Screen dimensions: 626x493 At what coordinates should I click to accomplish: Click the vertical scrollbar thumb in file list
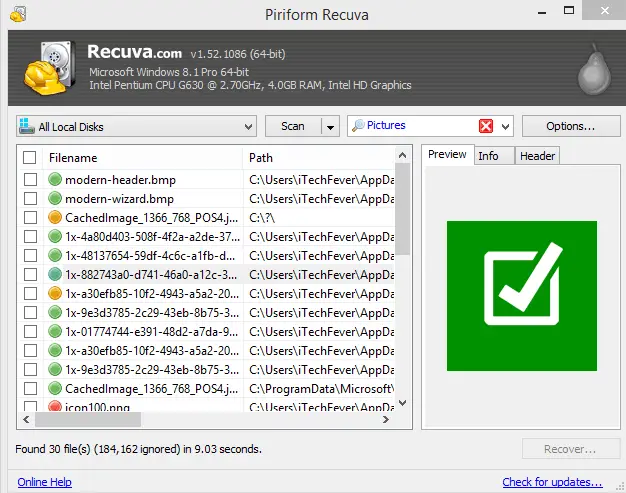coord(403,209)
